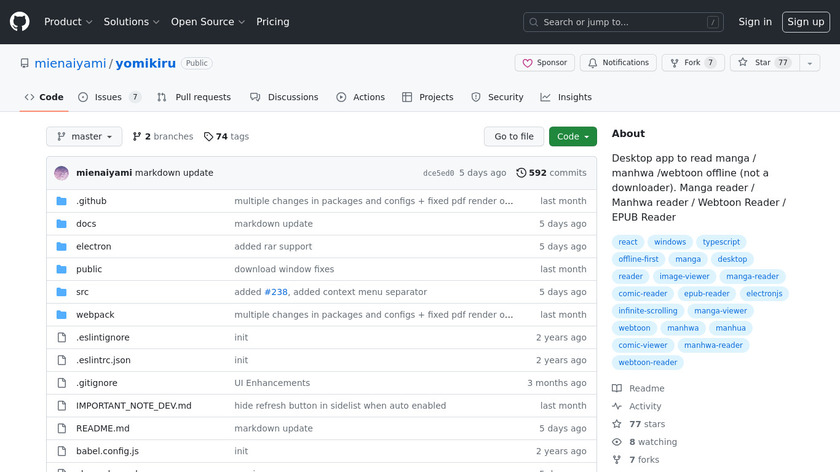The image size is (840, 472).
Task: Select the epub-reader topic tag
Action: tap(707, 294)
